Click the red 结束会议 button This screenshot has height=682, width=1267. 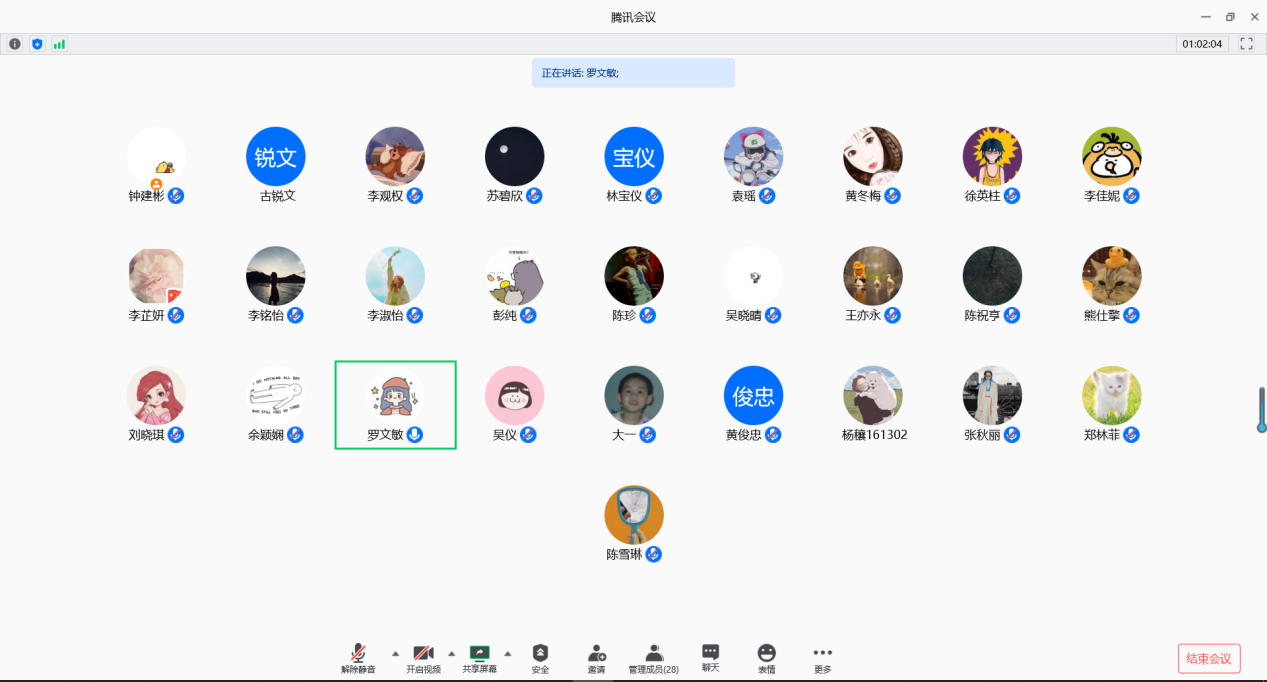click(x=1209, y=658)
